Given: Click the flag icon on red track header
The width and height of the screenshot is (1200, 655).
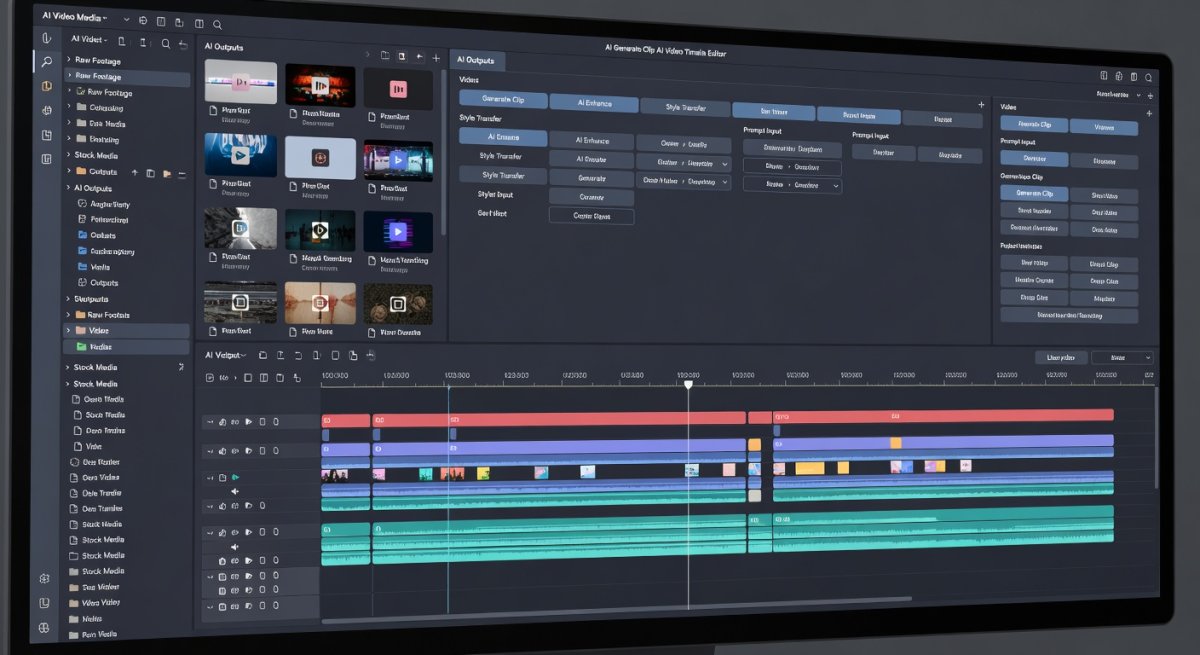Looking at the screenshot, I should tap(249, 422).
